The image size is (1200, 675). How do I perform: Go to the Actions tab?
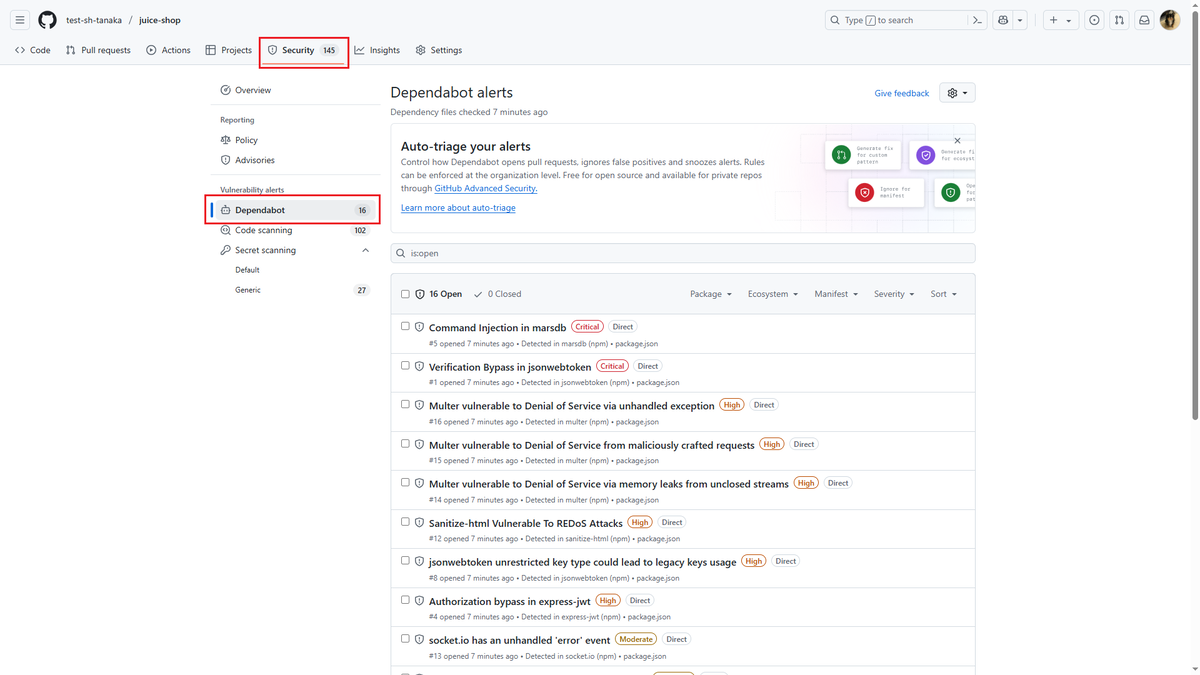168,50
